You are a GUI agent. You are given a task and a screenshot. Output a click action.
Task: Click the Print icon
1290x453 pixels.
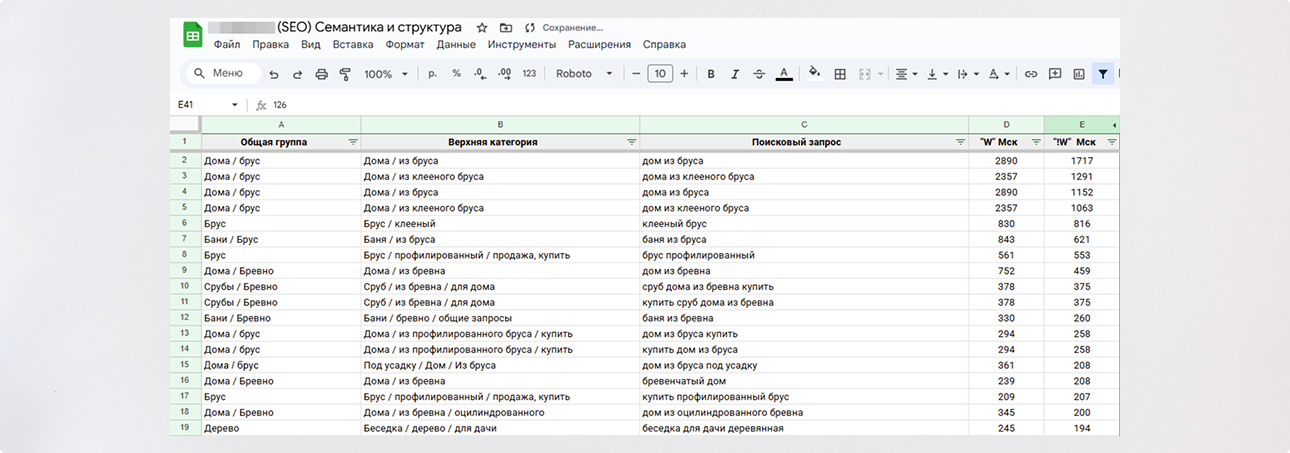click(x=321, y=74)
